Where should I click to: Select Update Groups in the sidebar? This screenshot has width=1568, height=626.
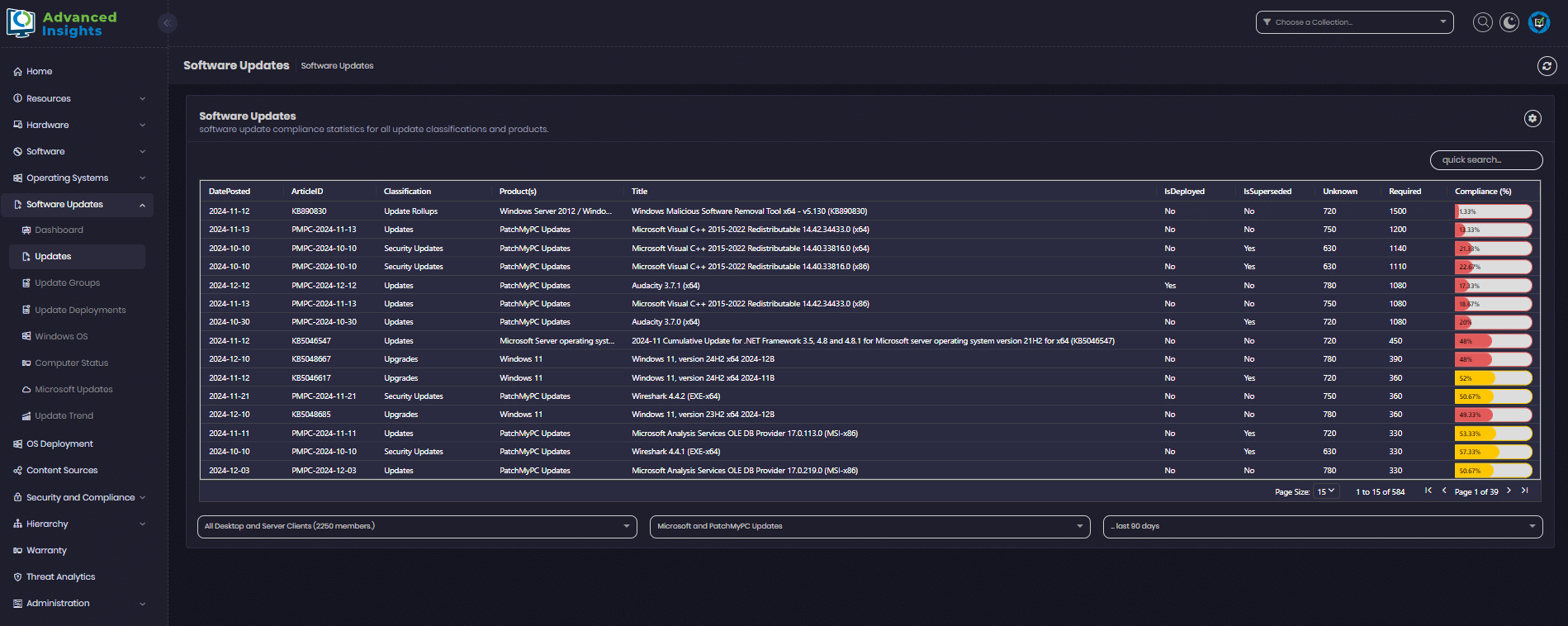tap(67, 283)
